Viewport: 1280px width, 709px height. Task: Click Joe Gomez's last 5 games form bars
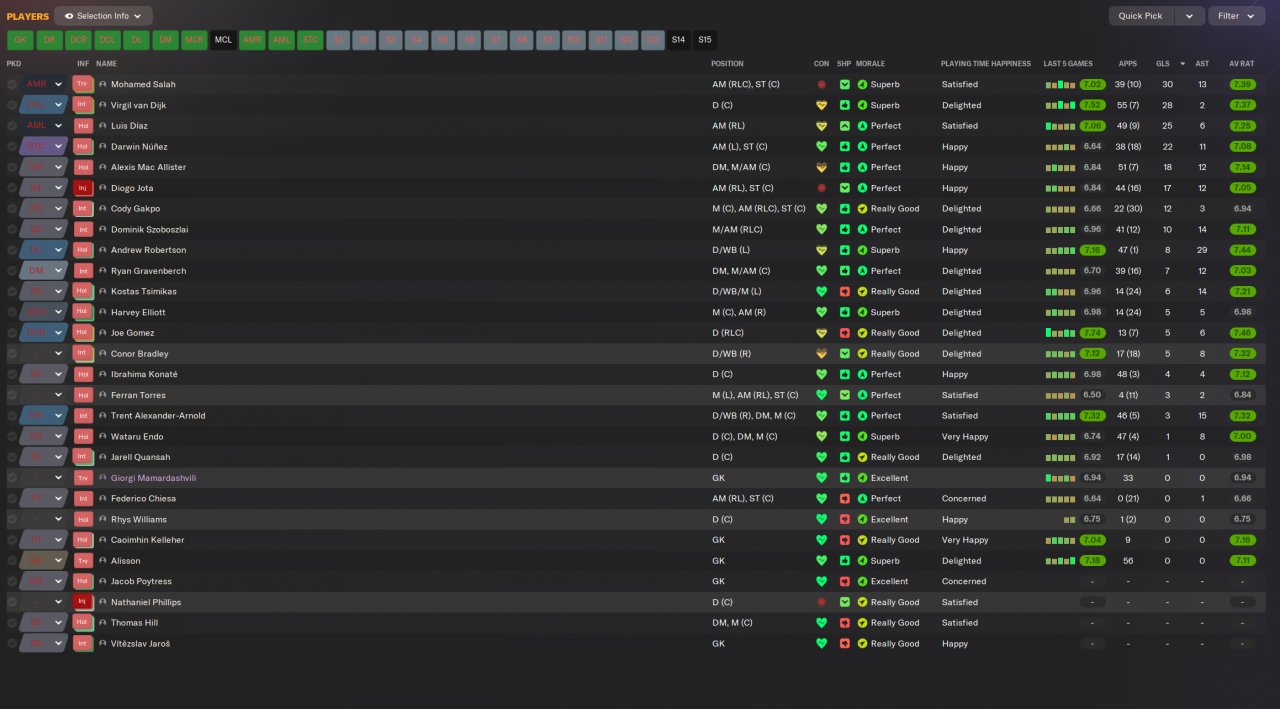[x=1061, y=333]
